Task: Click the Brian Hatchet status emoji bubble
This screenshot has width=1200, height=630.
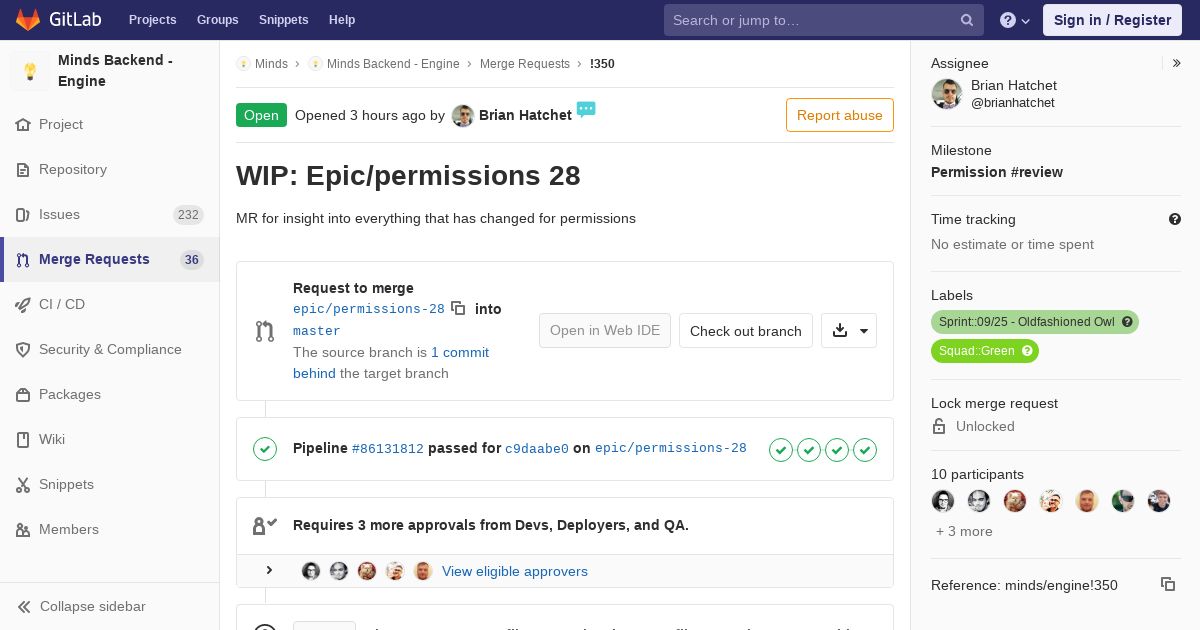Action: point(586,109)
